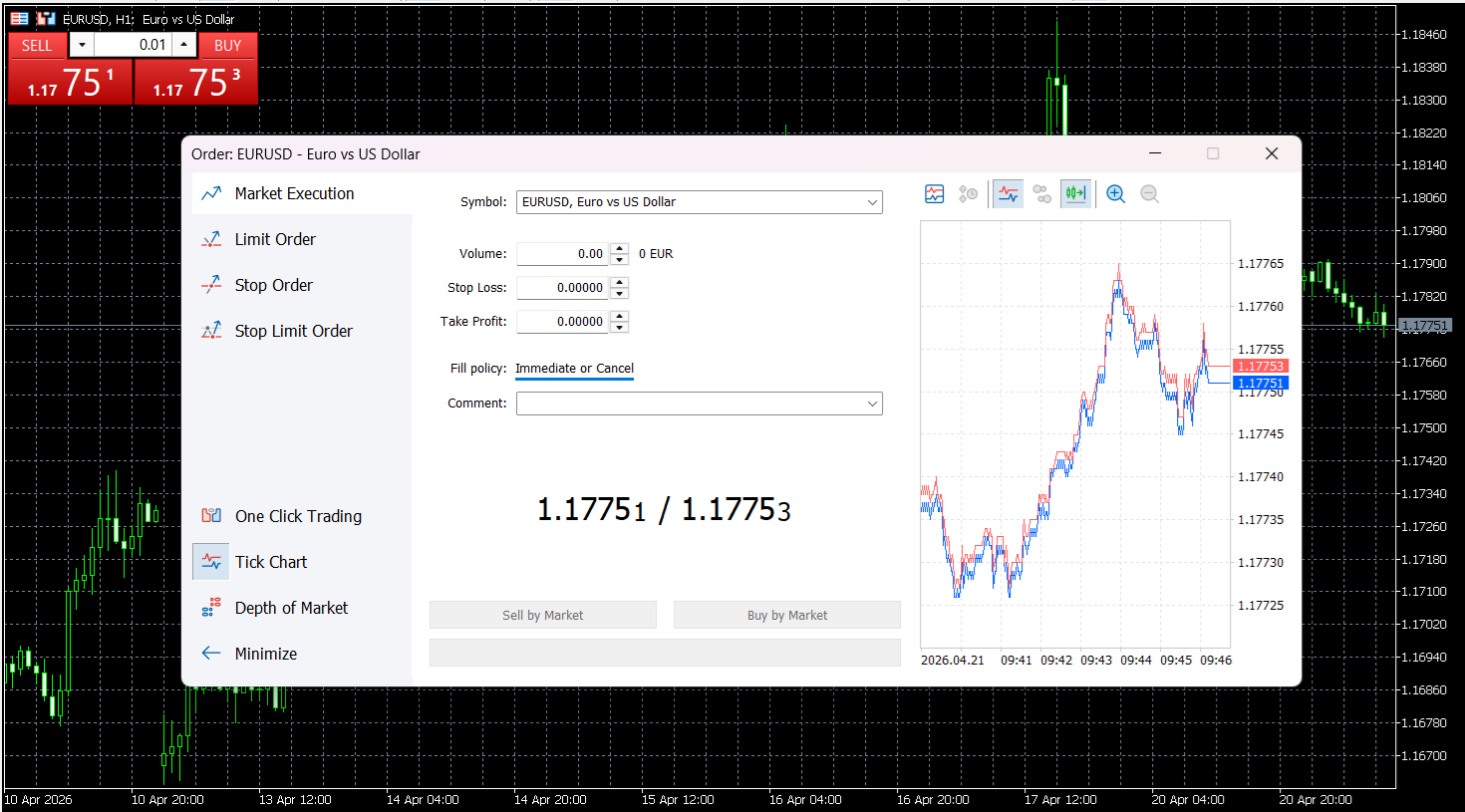Click the Volume input field in the order dialog
Viewport: 1465px width, 812px height.
pyautogui.click(x=562, y=254)
